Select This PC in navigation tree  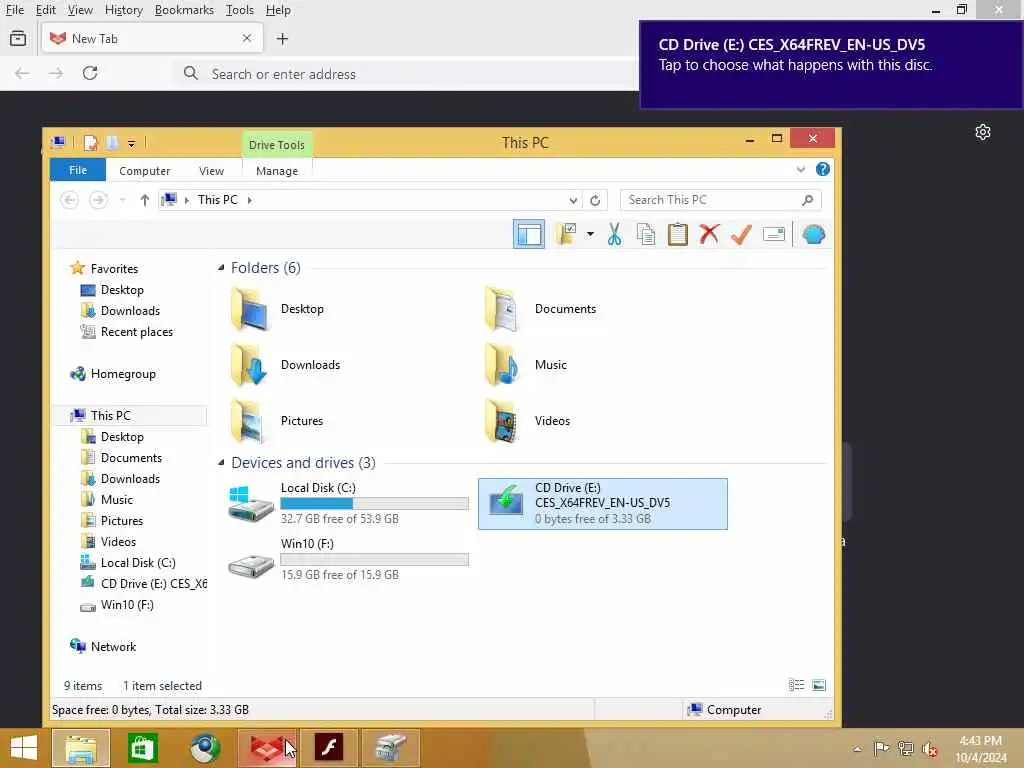(x=101, y=415)
